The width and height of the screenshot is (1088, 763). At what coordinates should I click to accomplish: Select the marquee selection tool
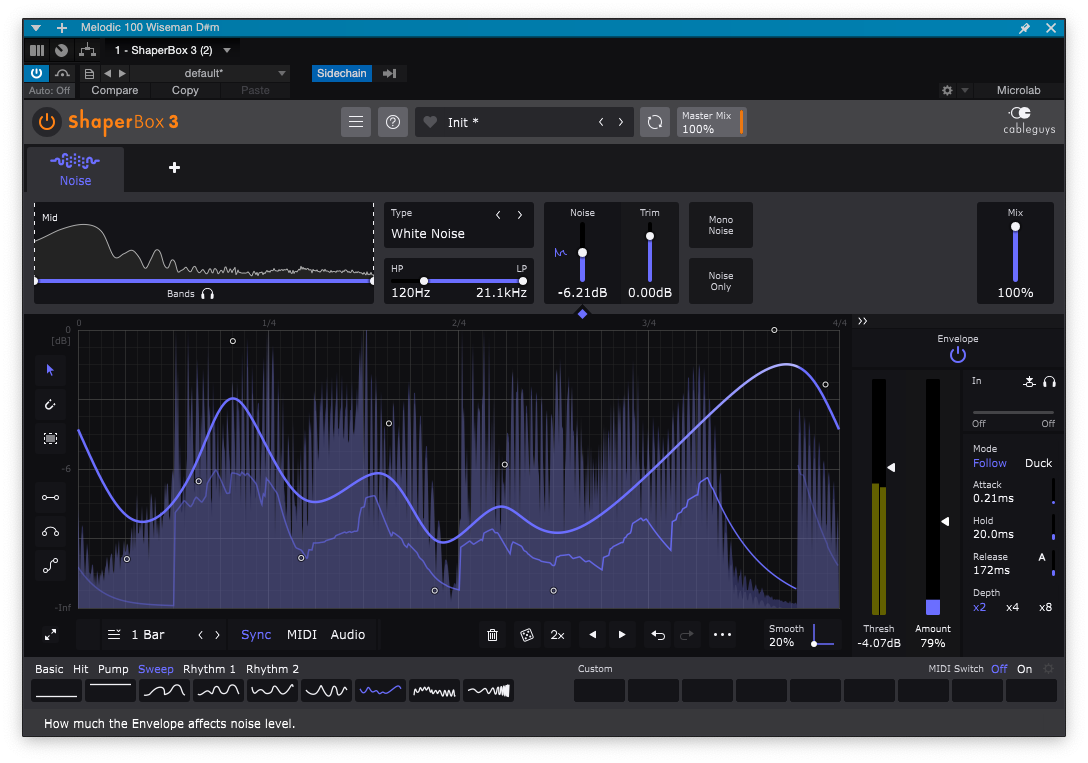[50, 438]
